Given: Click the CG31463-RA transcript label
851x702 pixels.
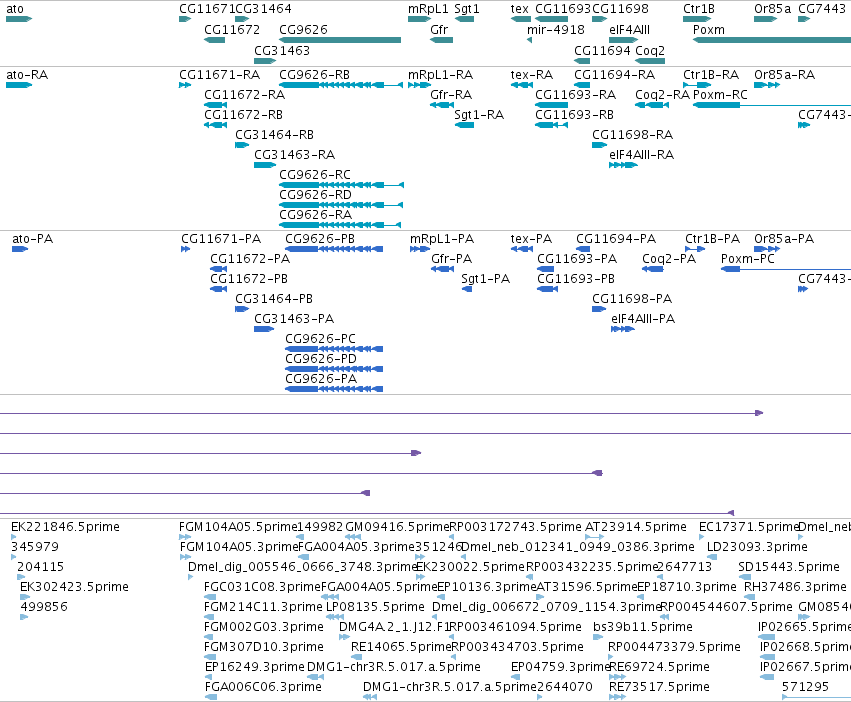Looking at the screenshot, I should [x=294, y=155].
